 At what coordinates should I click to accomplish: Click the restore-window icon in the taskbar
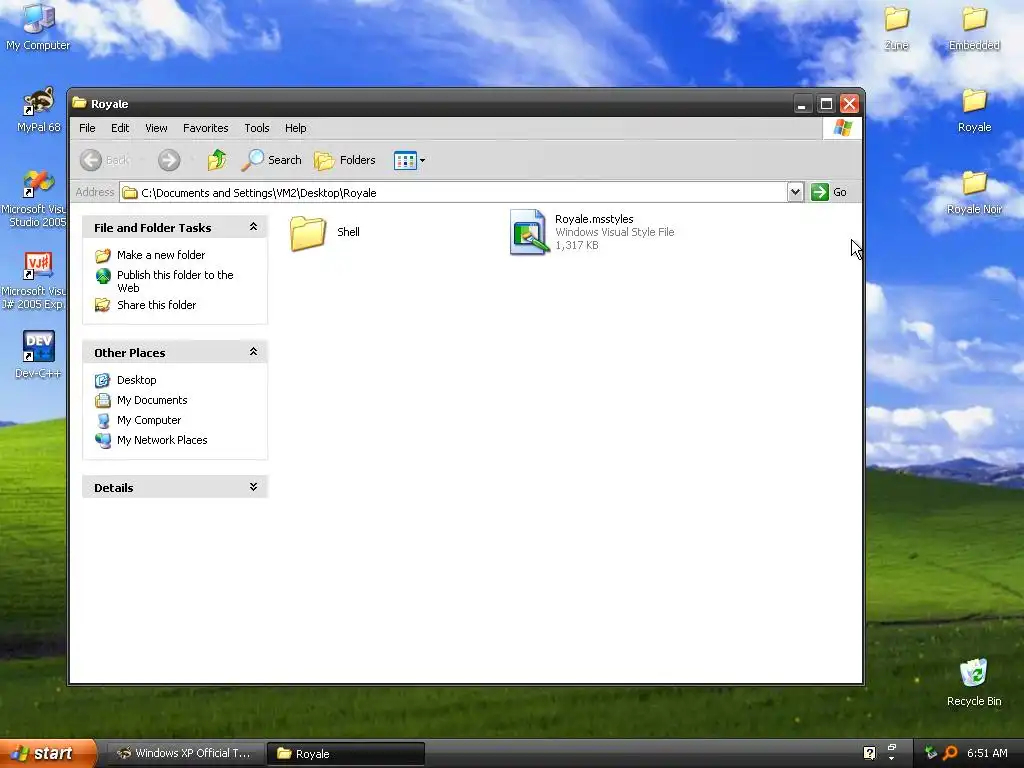892,748
